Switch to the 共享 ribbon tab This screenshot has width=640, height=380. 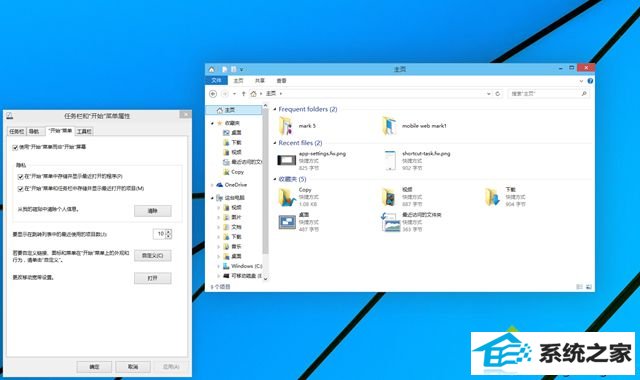click(x=260, y=81)
